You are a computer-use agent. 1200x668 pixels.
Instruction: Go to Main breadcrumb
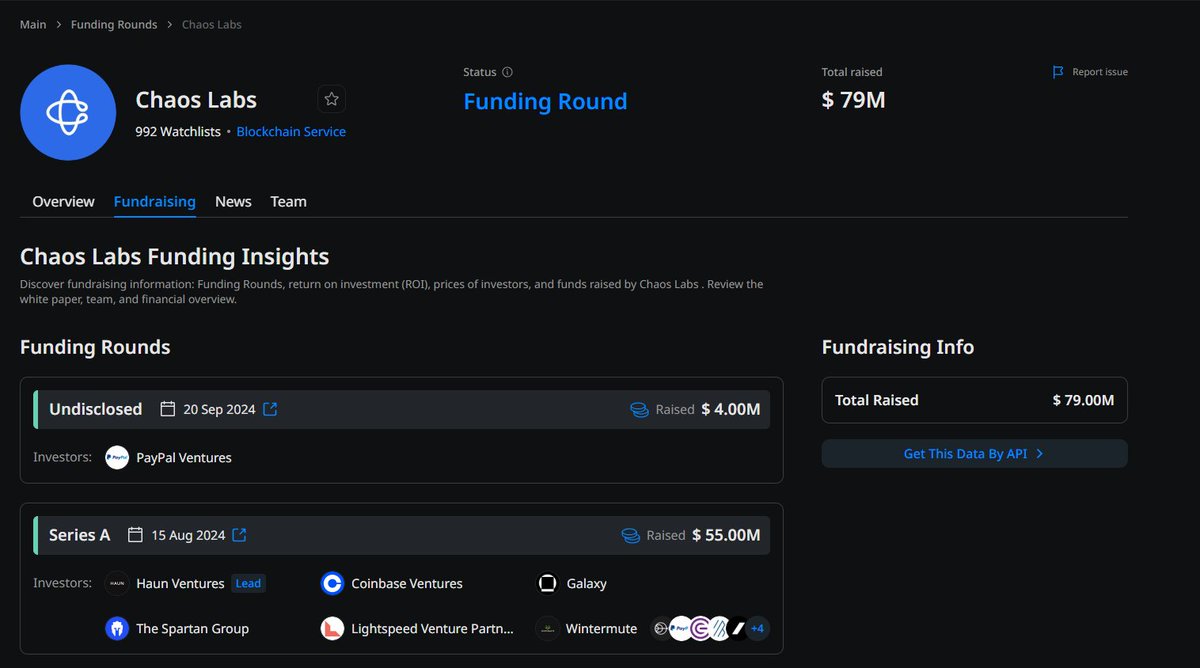[33, 24]
